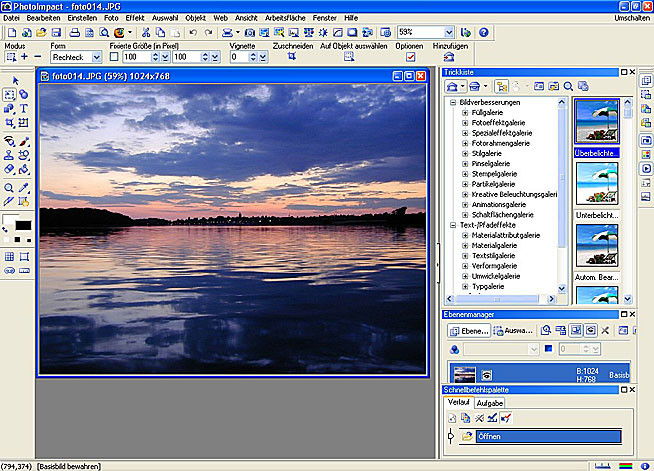The image size is (654, 471).
Task: Expand the Fotoeffektgalerie node
Action: (465, 123)
